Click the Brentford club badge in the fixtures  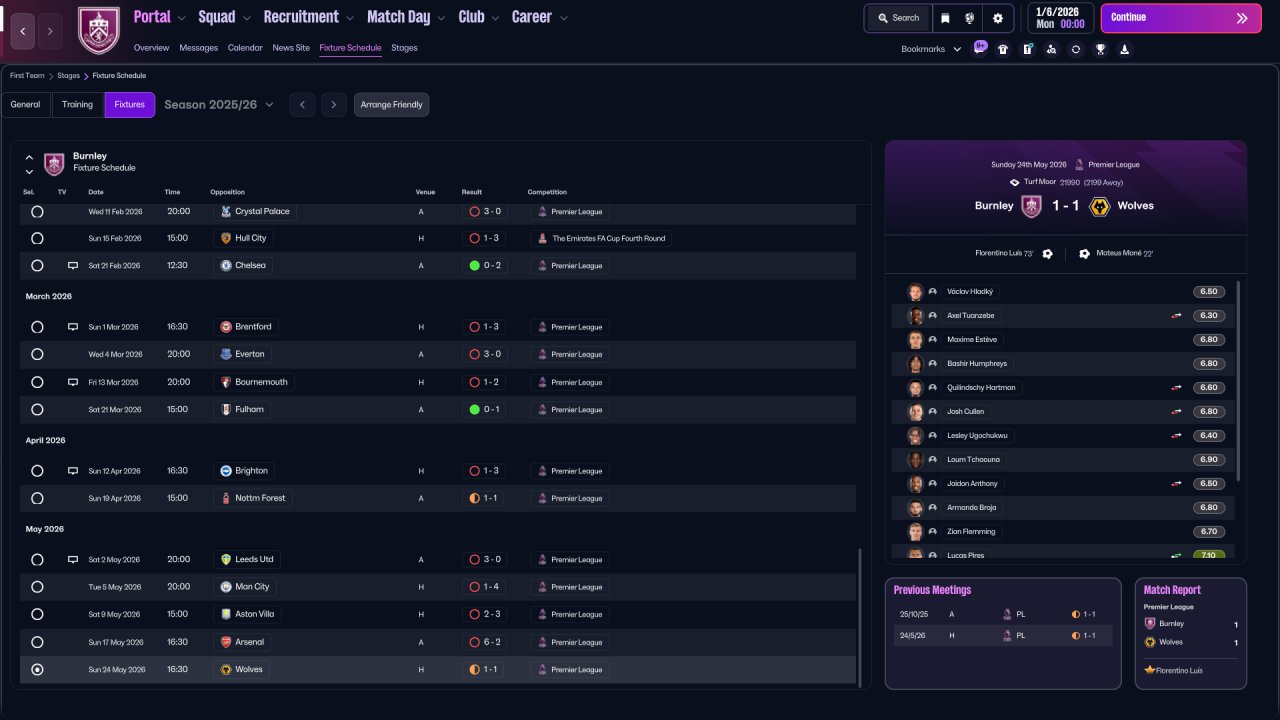click(226, 327)
